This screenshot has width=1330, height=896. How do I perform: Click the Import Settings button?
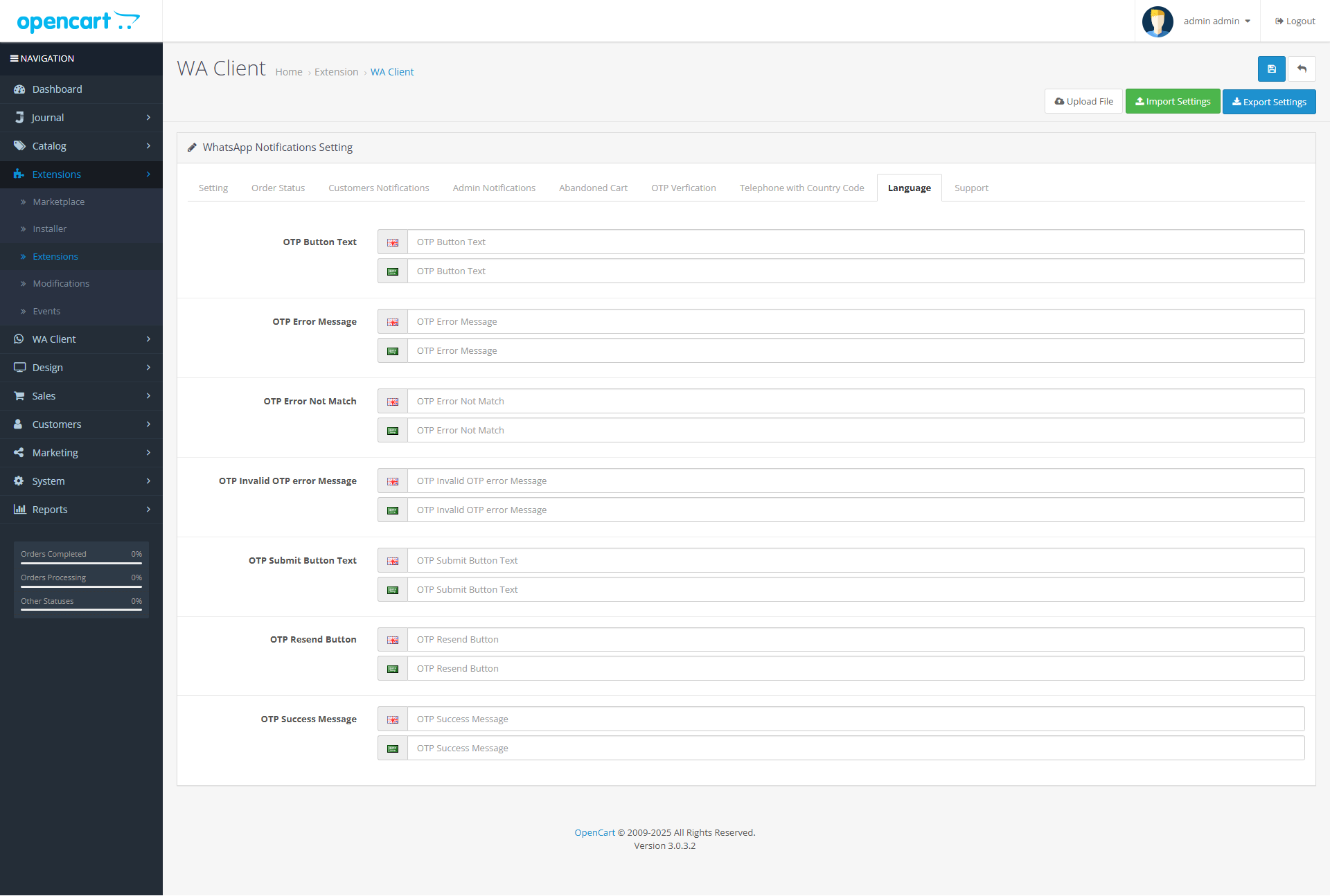(x=1172, y=102)
